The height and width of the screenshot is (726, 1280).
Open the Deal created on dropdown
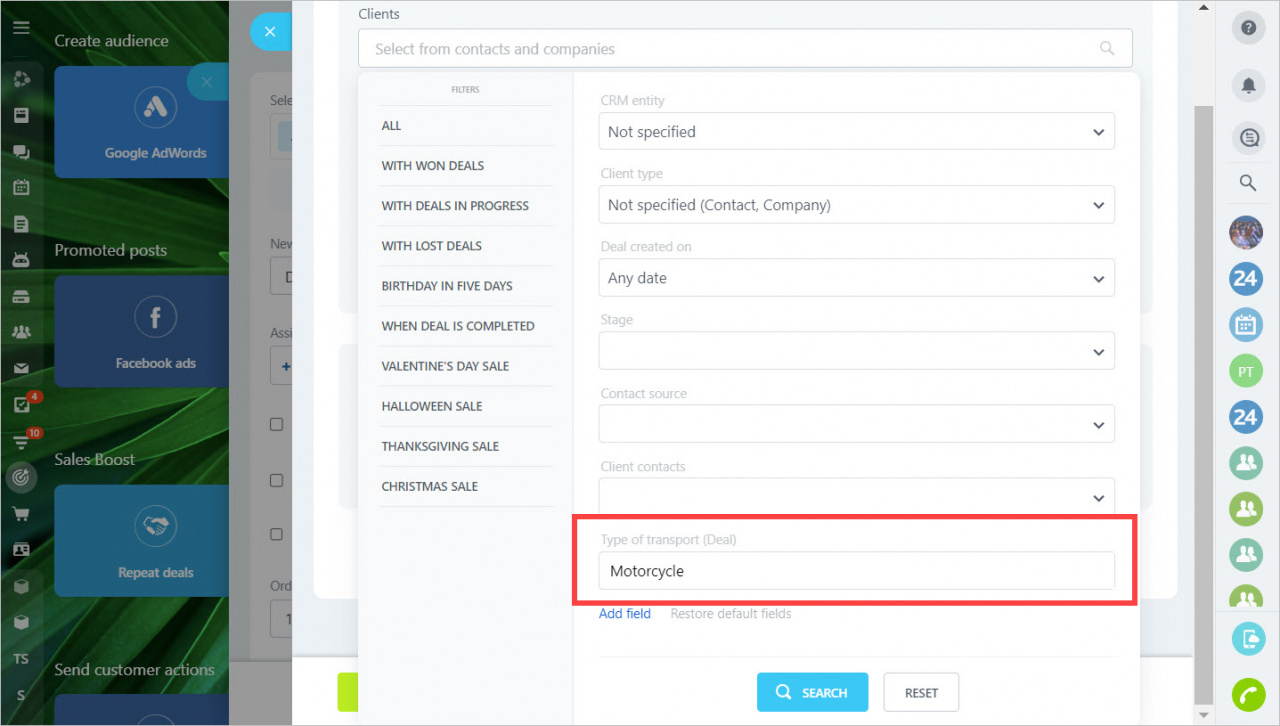pos(856,278)
